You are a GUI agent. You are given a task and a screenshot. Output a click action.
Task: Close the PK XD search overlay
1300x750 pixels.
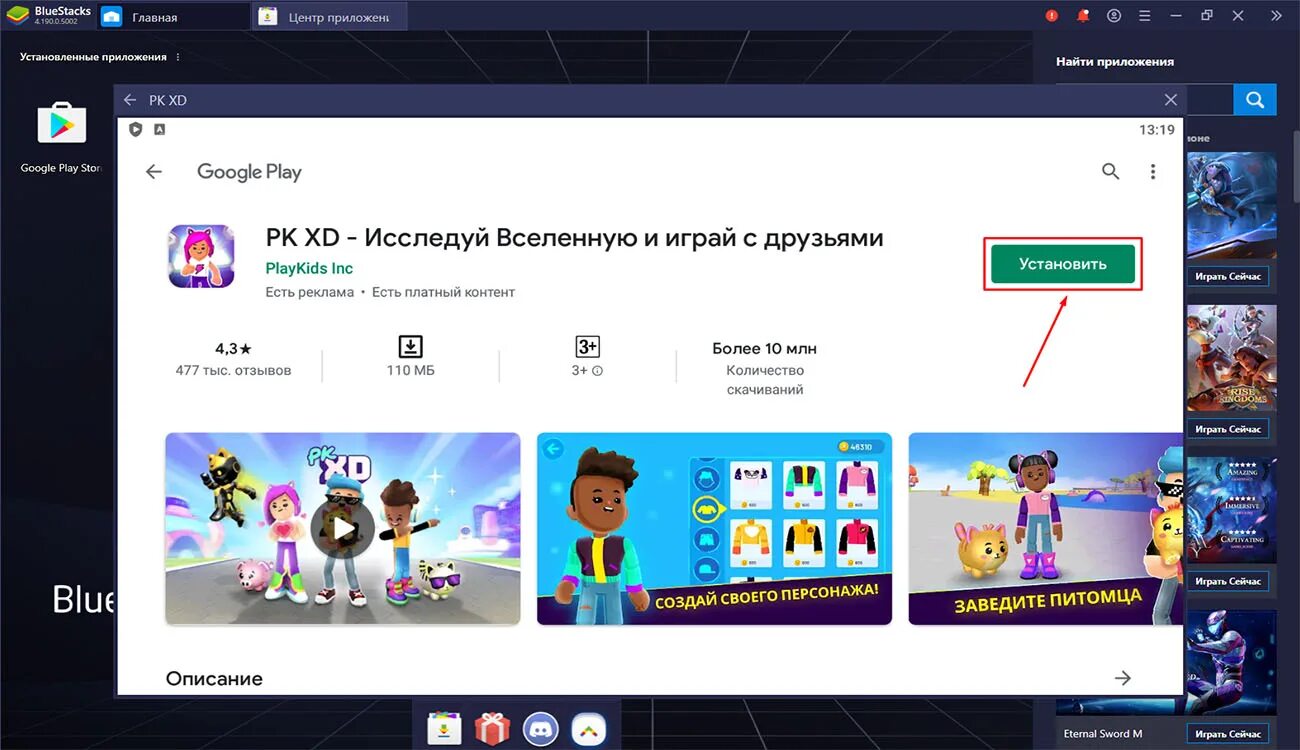click(1171, 100)
